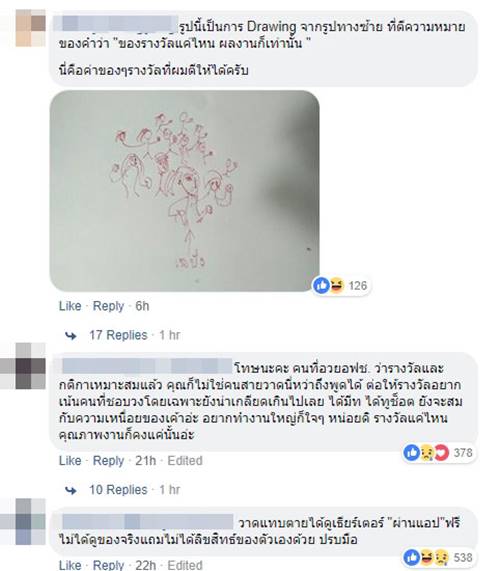Expand the 10 Replies thread
The height and width of the screenshot is (571, 500).
(x=118, y=490)
